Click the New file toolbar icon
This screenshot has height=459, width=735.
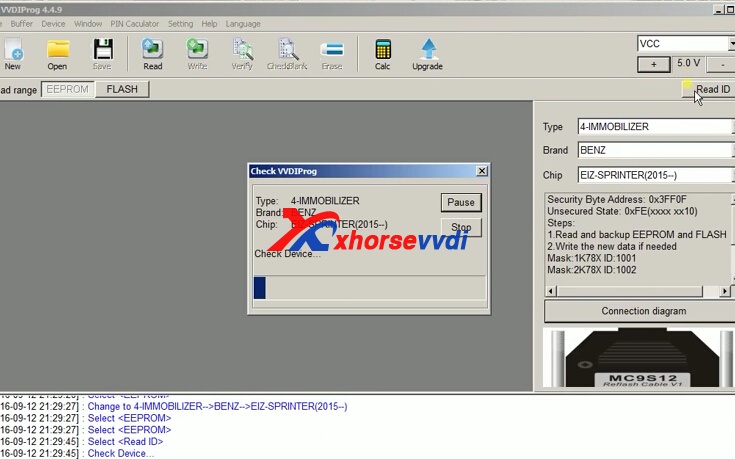[12, 53]
